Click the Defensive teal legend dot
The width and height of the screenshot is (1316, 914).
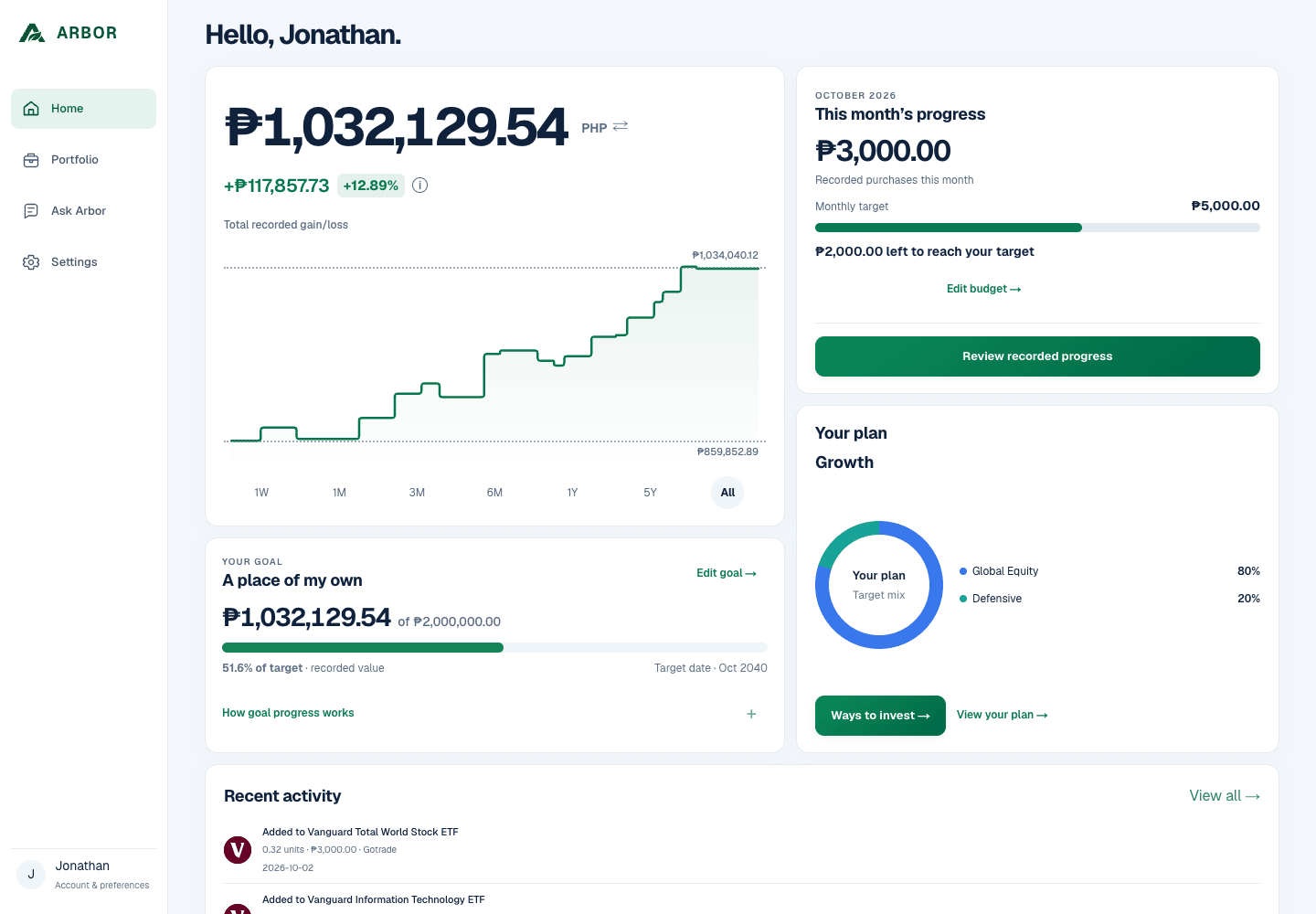point(963,599)
